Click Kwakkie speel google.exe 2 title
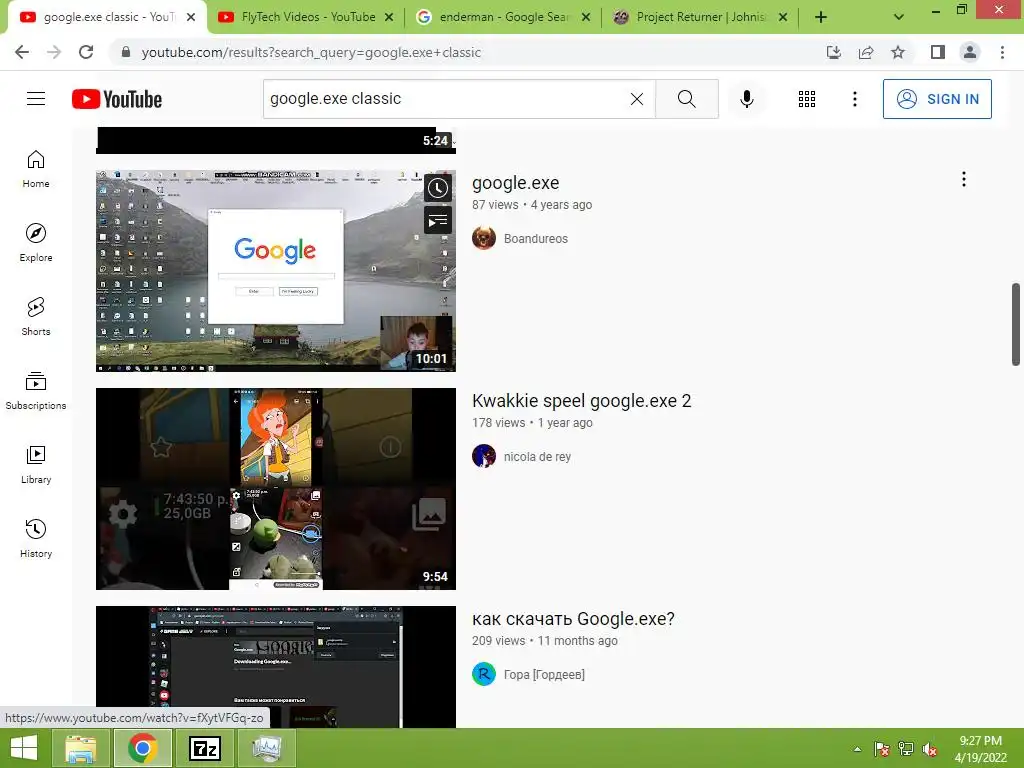1024x768 pixels. tap(581, 400)
